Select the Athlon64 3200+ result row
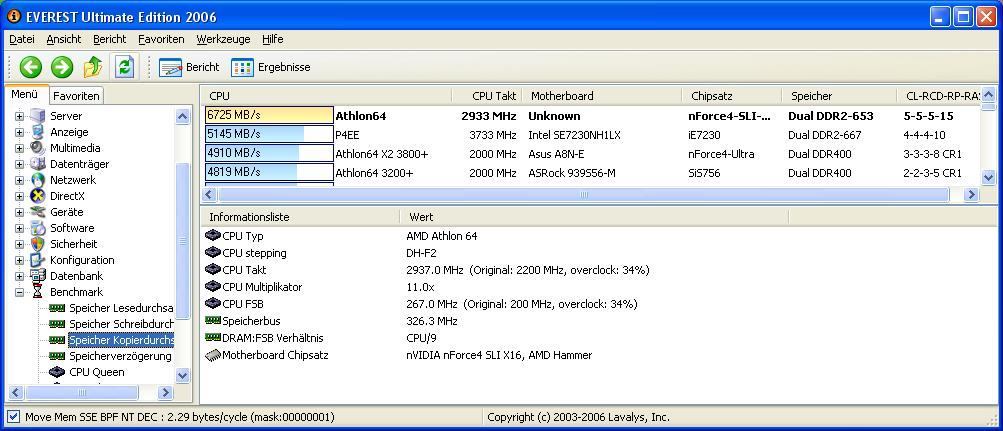 point(592,173)
